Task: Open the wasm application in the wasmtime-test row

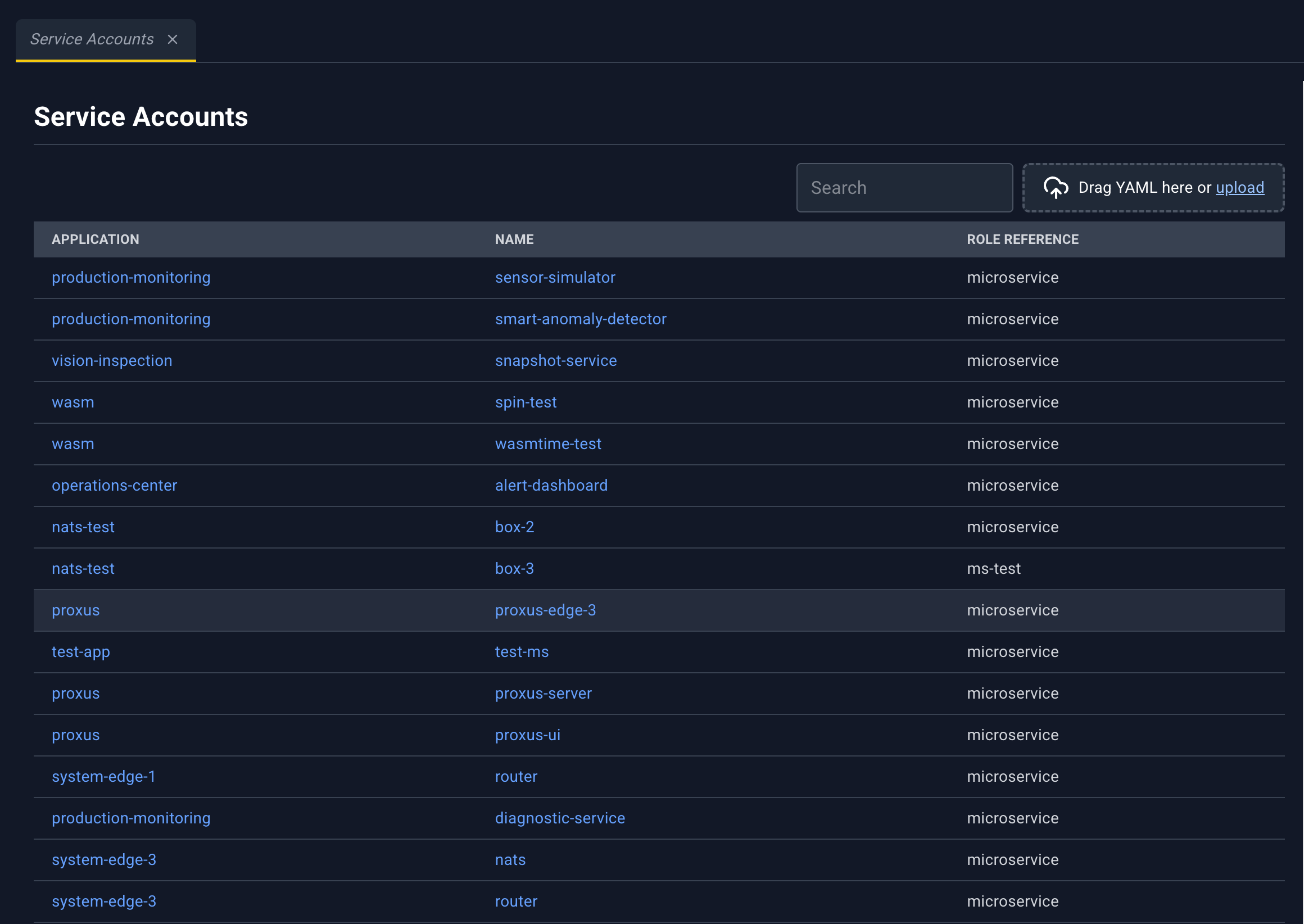Action: [x=73, y=444]
